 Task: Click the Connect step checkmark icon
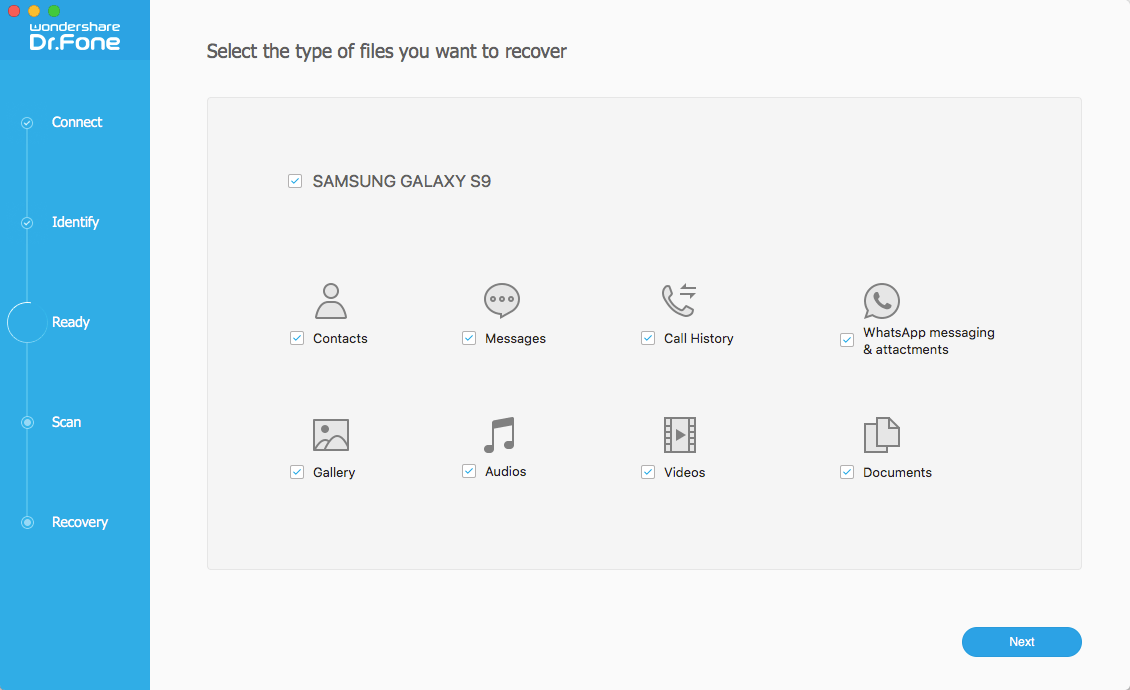point(27,123)
